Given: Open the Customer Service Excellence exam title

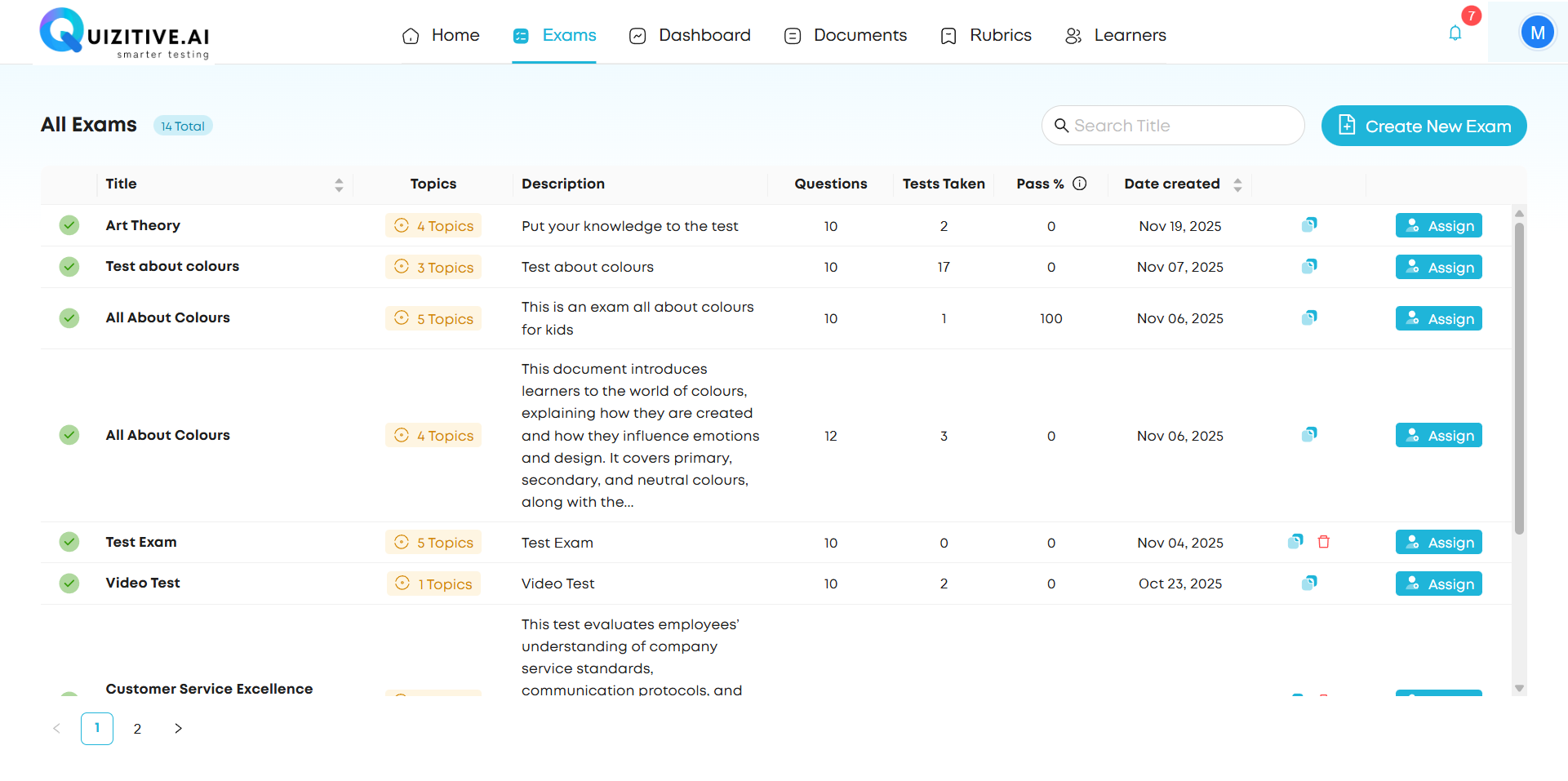Looking at the screenshot, I should (x=209, y=689).
